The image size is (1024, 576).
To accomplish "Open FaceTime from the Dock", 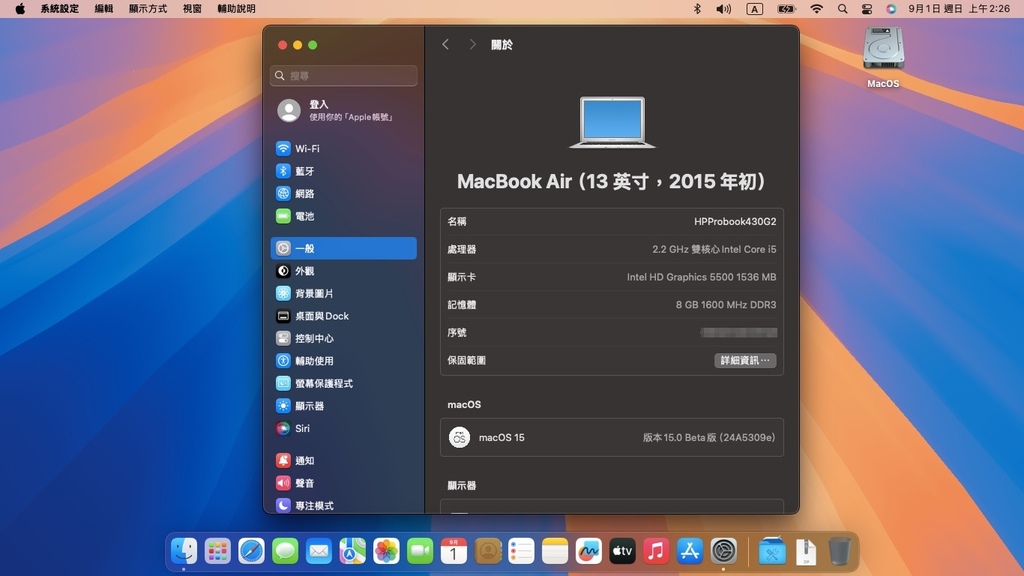I will click(x=420, y=551).
